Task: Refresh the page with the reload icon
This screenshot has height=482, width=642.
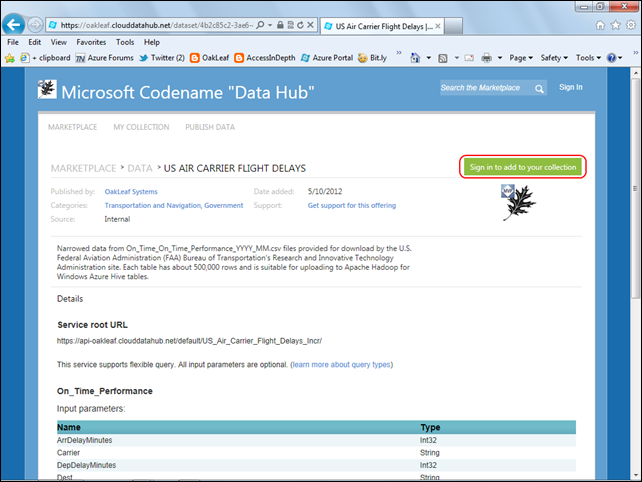Action: pyautogui.click(x=300, y=25)
